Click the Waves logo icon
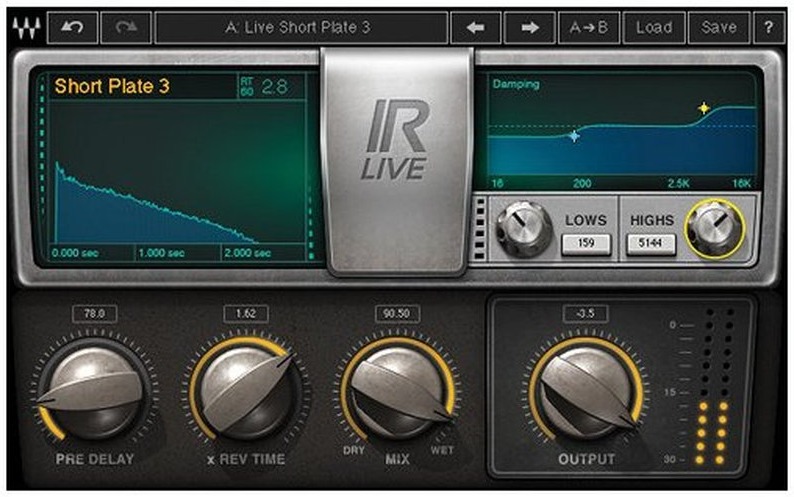 tap(26, 28)
